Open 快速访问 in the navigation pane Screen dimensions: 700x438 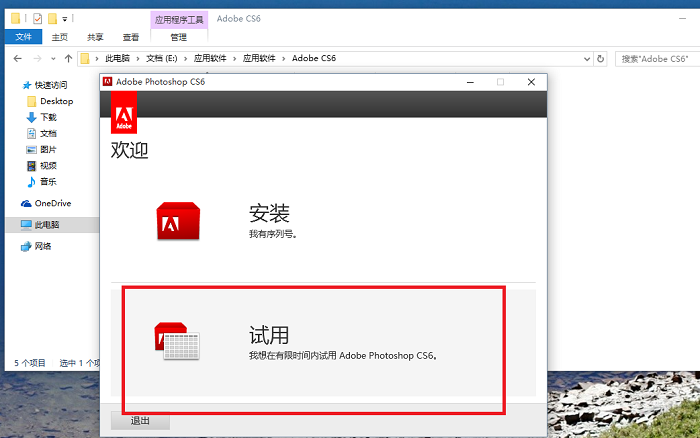click(51, 85)
